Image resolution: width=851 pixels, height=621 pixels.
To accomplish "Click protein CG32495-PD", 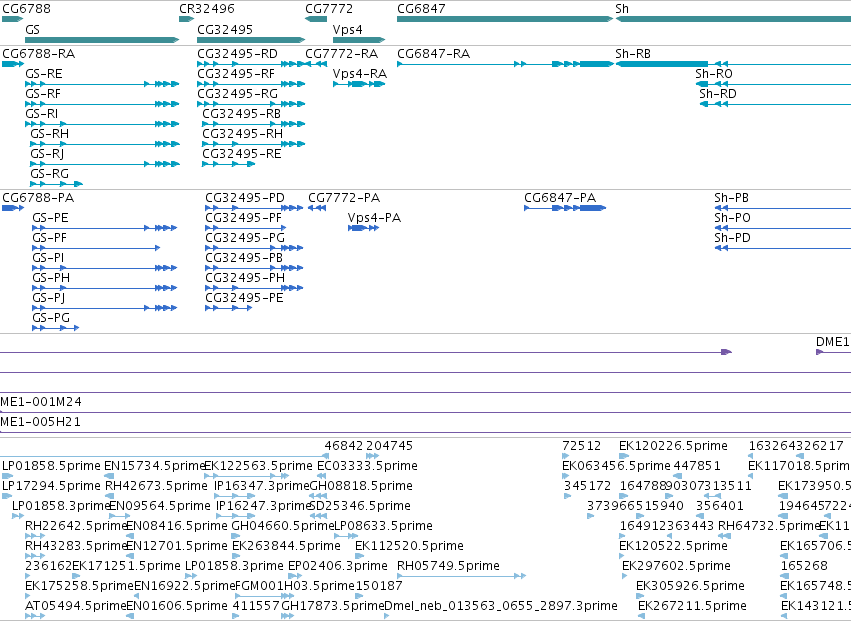I will pyautogui.click(x=245, y=198).
